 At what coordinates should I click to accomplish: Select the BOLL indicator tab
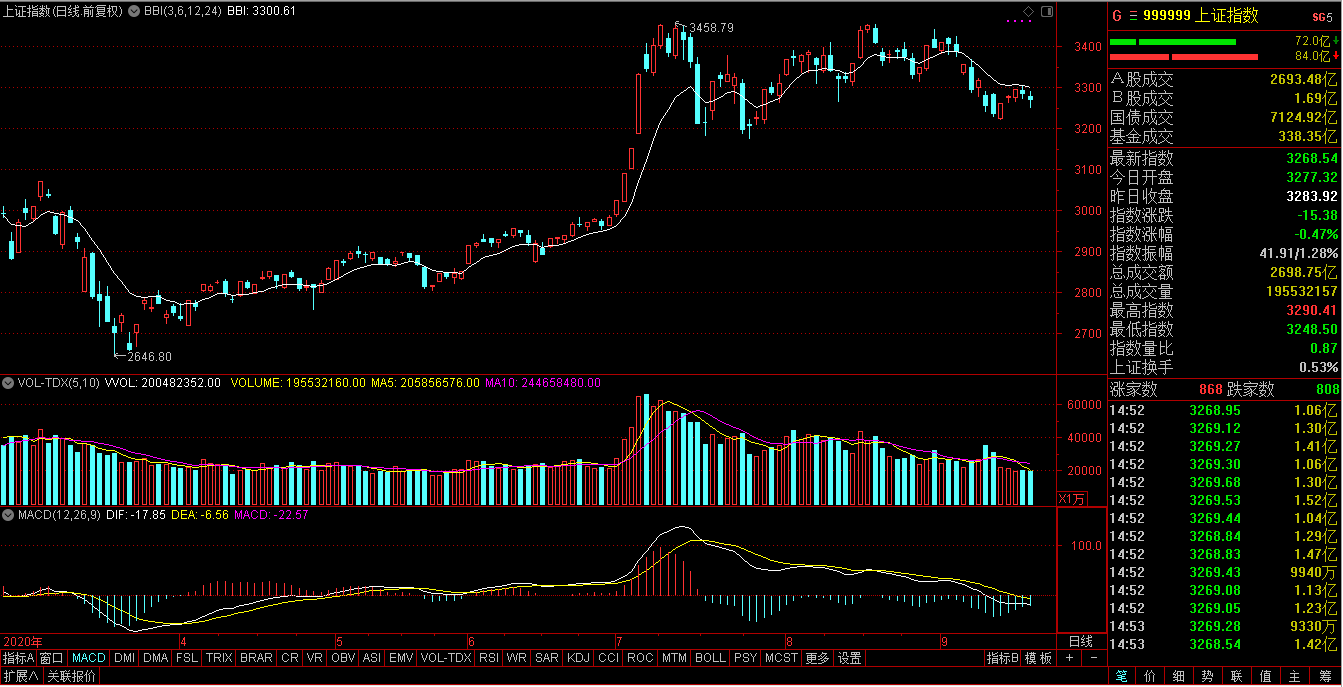point(709,658)
